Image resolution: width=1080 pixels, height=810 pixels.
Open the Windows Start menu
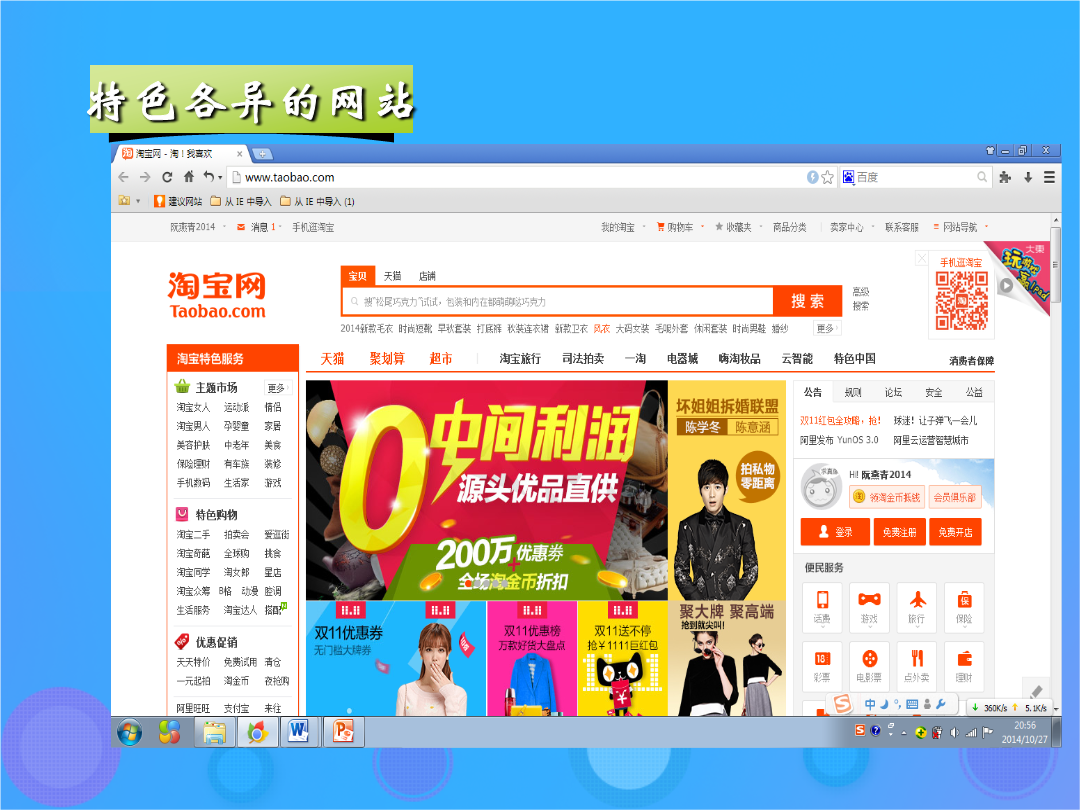129,732
